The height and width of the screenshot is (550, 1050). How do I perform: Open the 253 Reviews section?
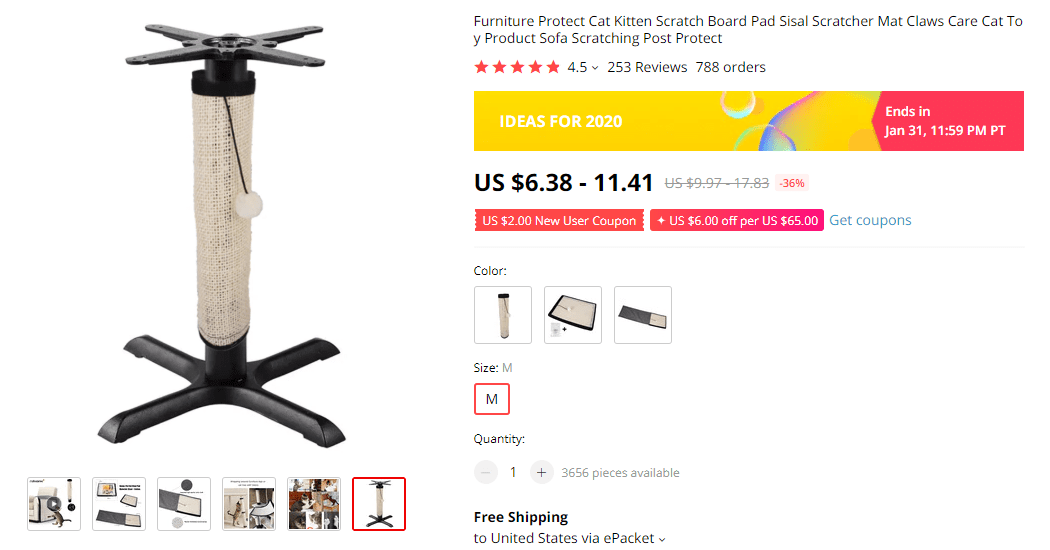[647, 67]
